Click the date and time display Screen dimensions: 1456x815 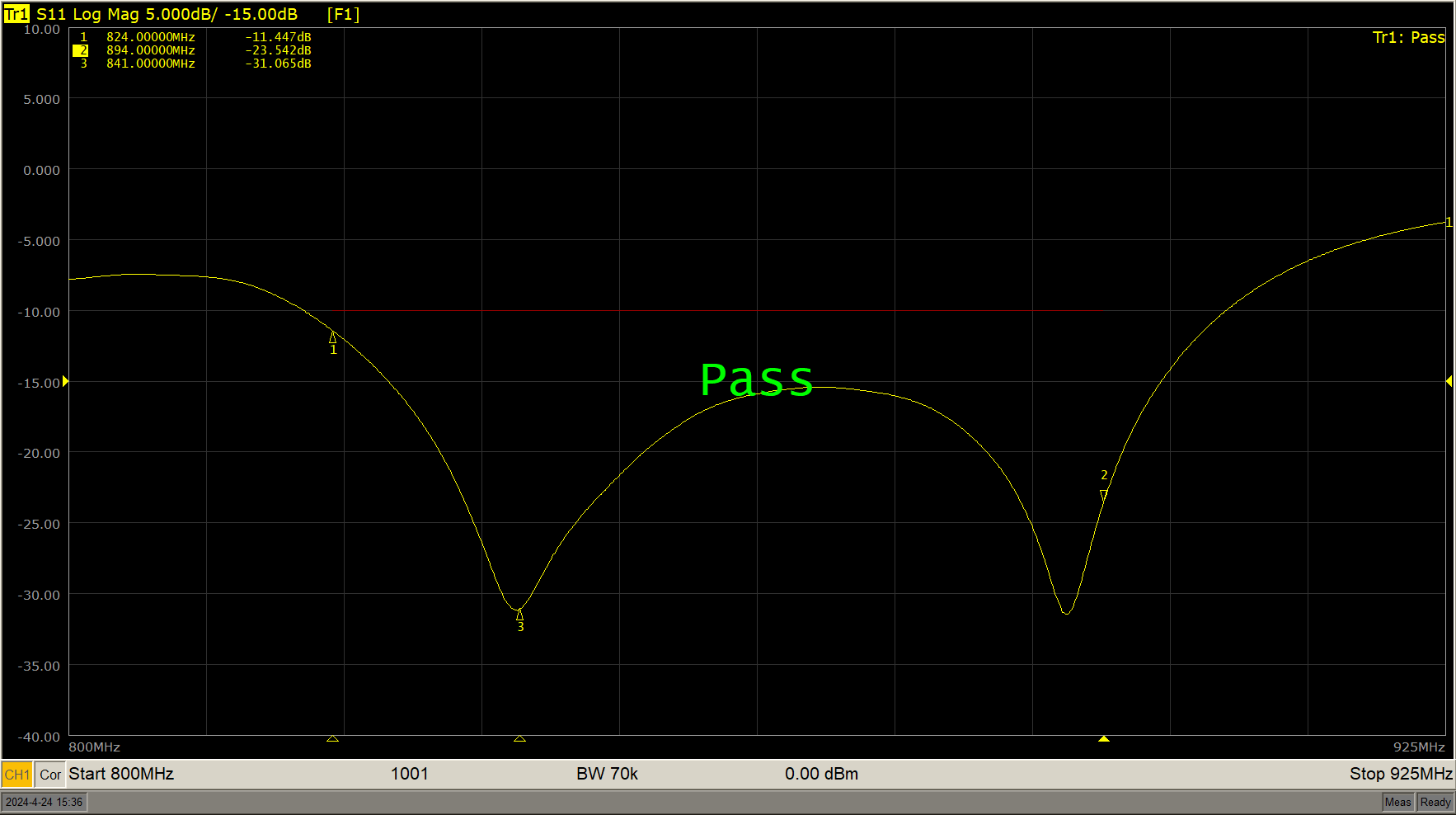[x=45, y=802]
